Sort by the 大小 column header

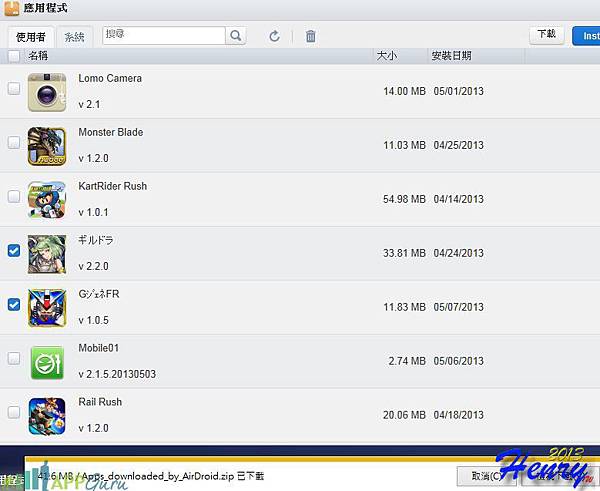point(386,56)
